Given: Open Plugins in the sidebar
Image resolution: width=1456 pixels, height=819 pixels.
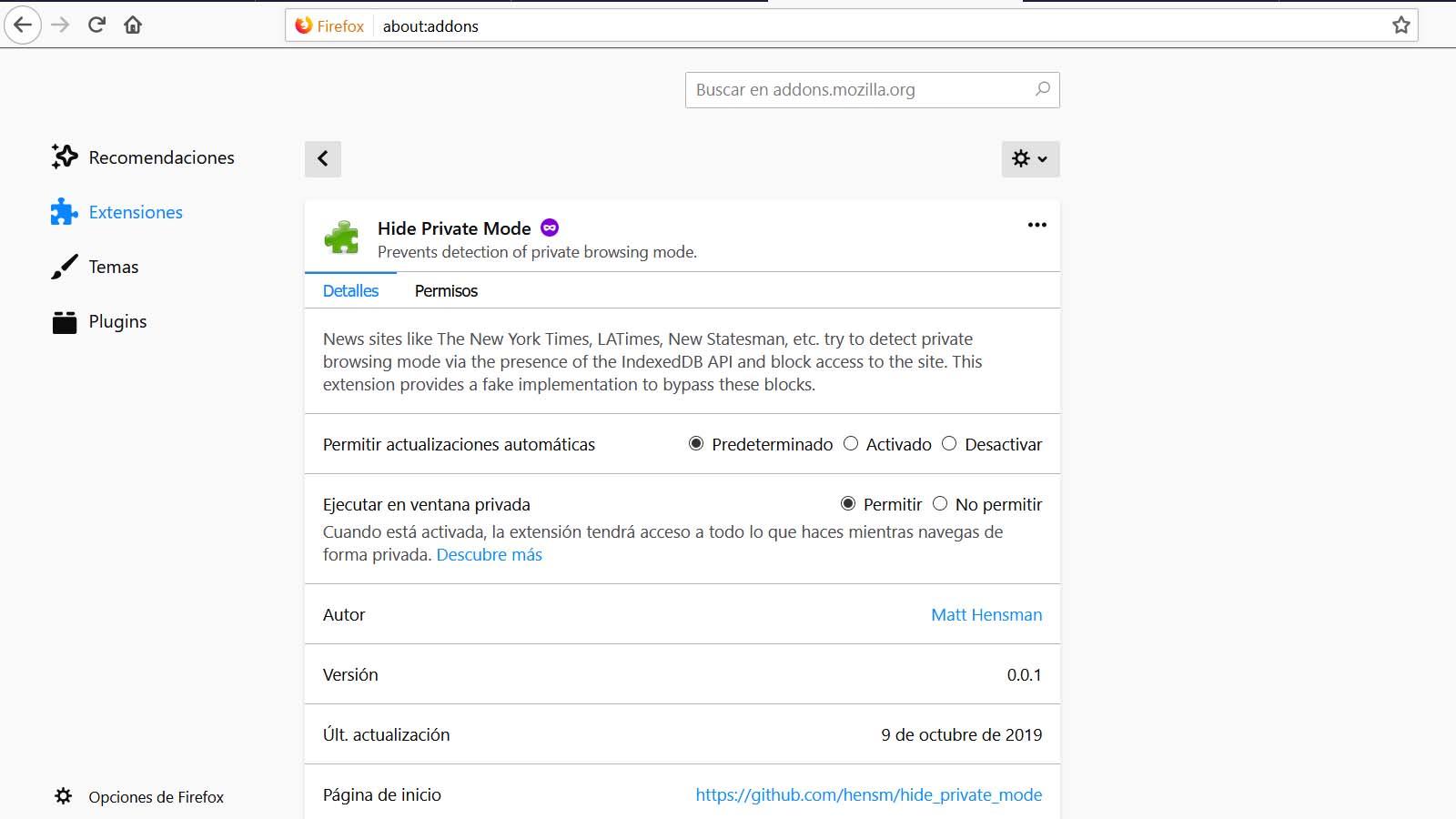Looking at the screenshot, I should 117,321.
